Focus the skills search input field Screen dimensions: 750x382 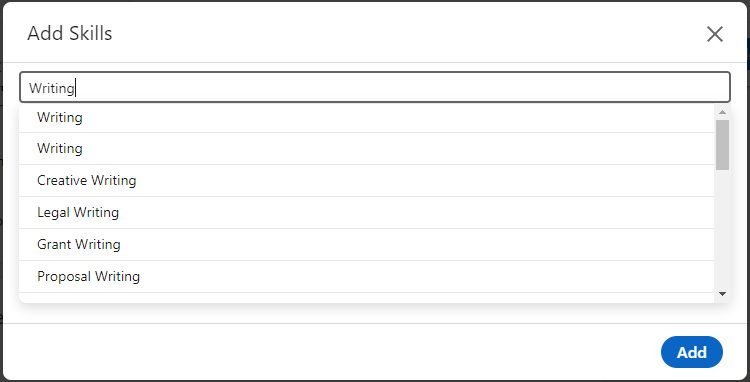click(375, 87)
